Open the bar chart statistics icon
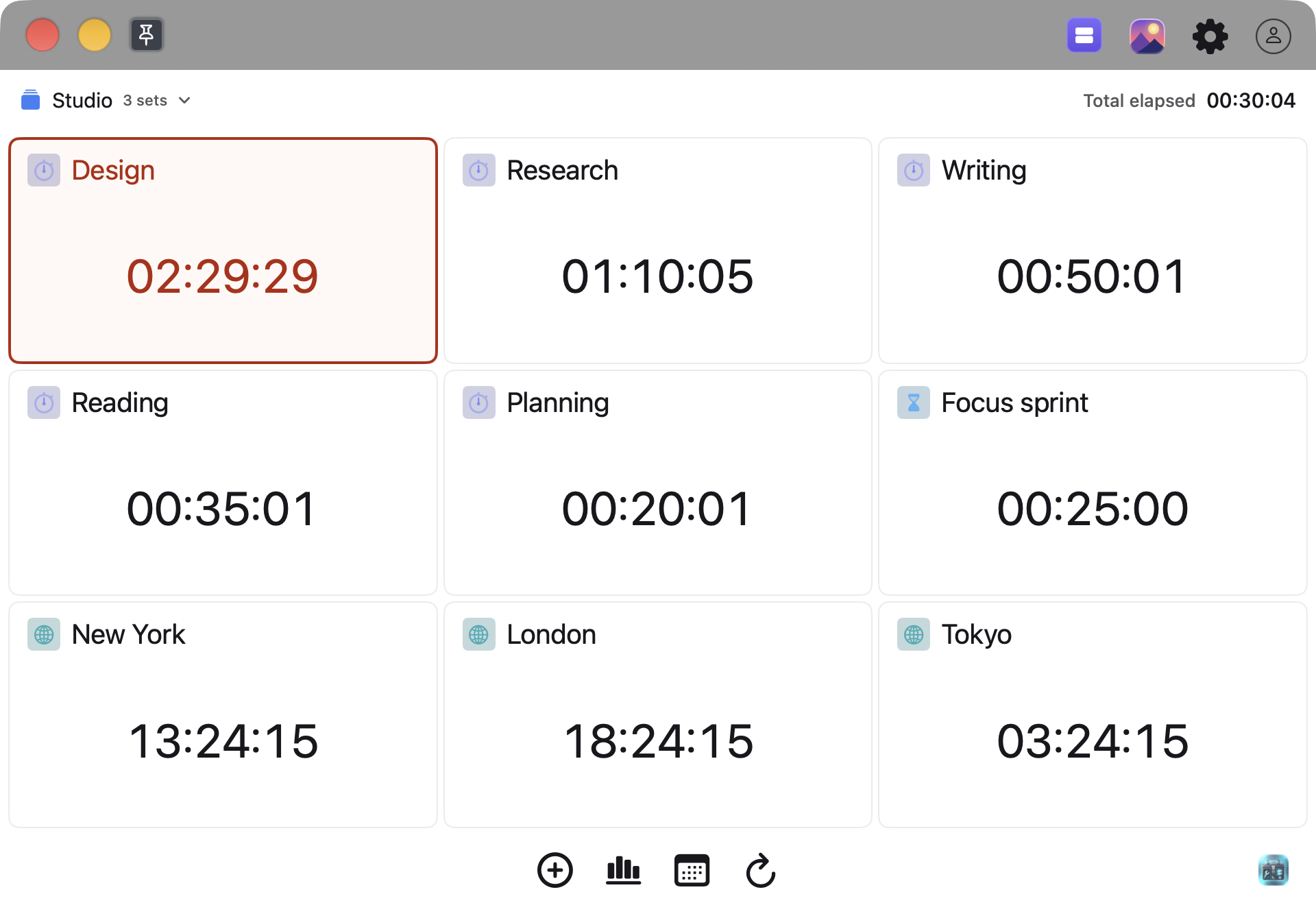Screen dimensions: 1316x905 tap(623, 870)
